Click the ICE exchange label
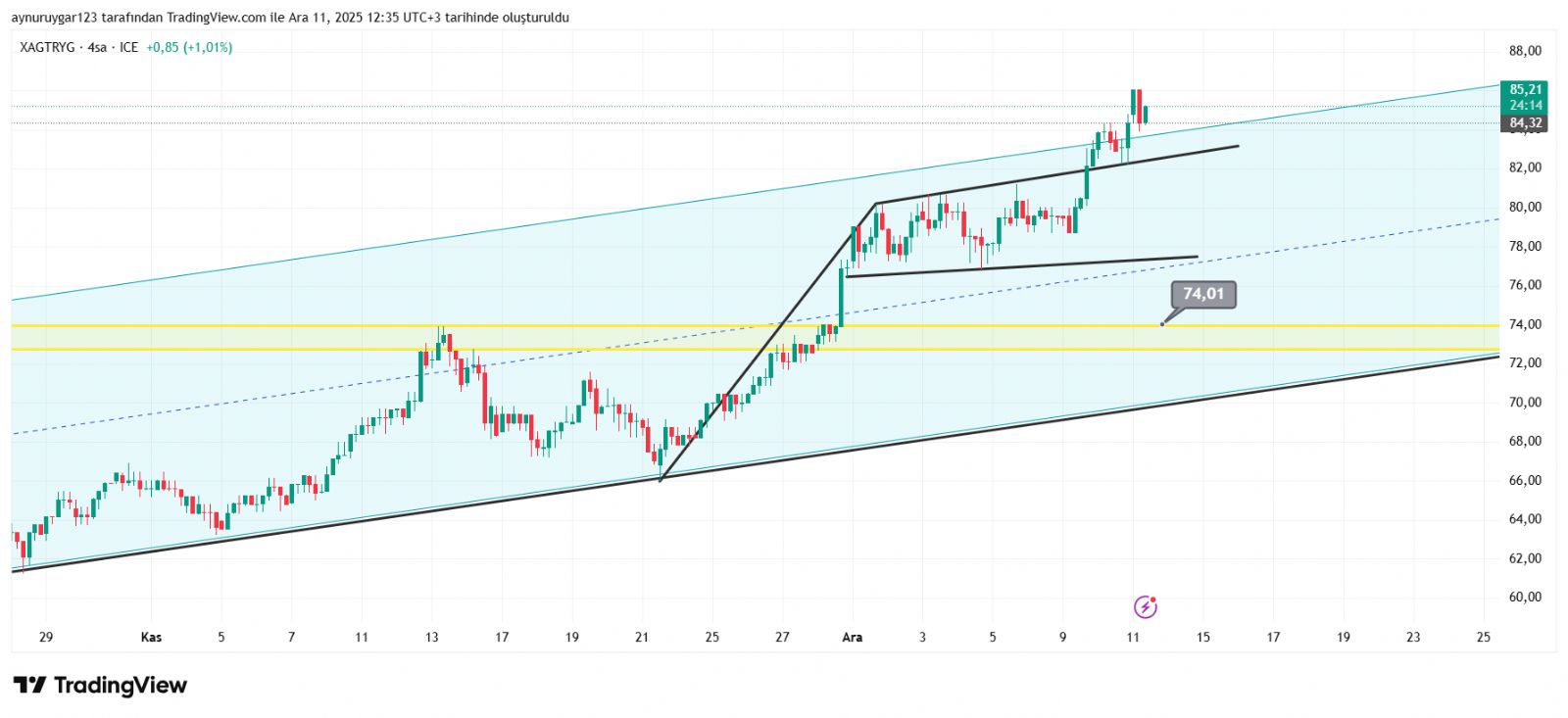 click(x=128, y=47)
